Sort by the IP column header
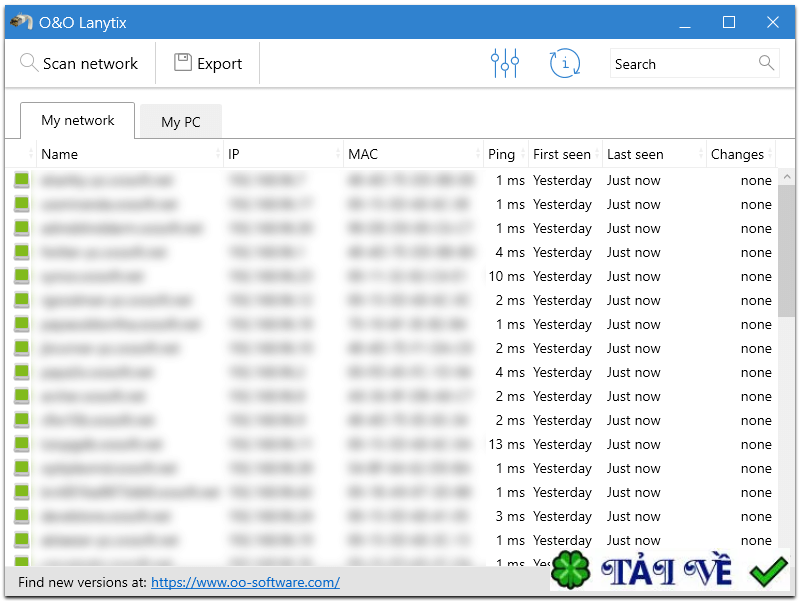Viewport: 800px width, 601px height. (x=234, y=154)
